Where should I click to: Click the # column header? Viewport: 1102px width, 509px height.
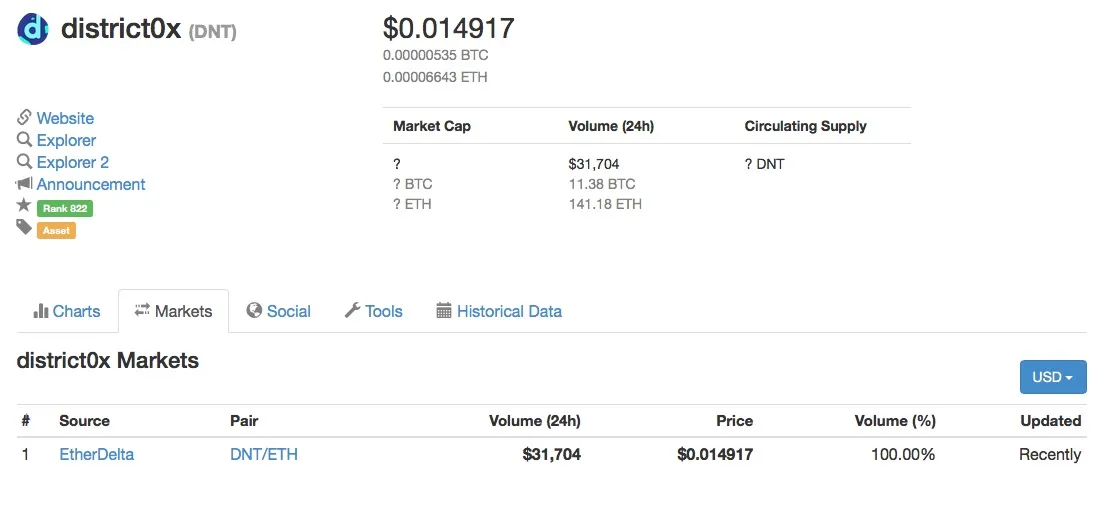tap(25, 420)
